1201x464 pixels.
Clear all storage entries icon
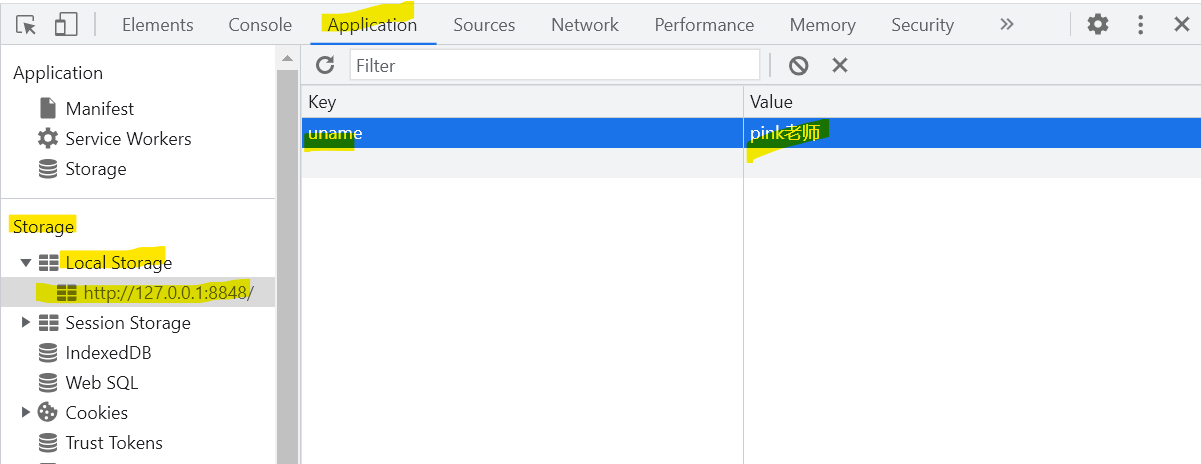click(798, 65)
